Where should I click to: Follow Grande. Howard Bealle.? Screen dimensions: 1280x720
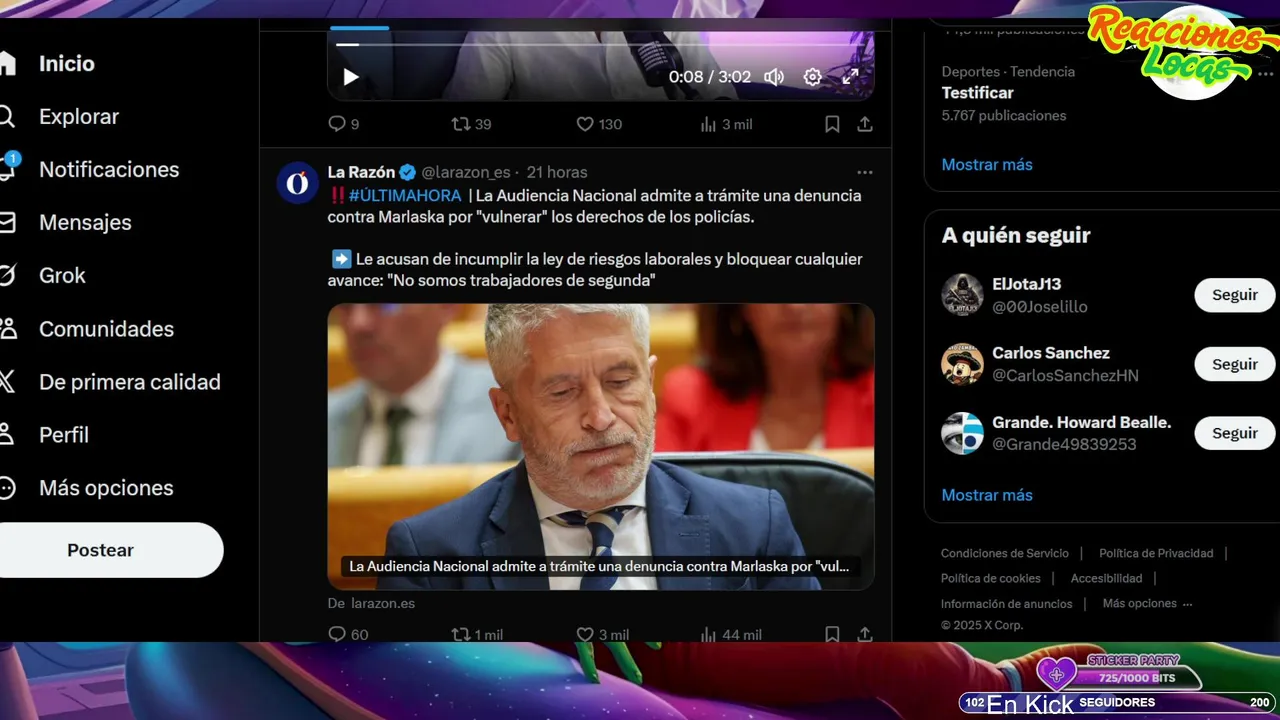[1235, 433]
